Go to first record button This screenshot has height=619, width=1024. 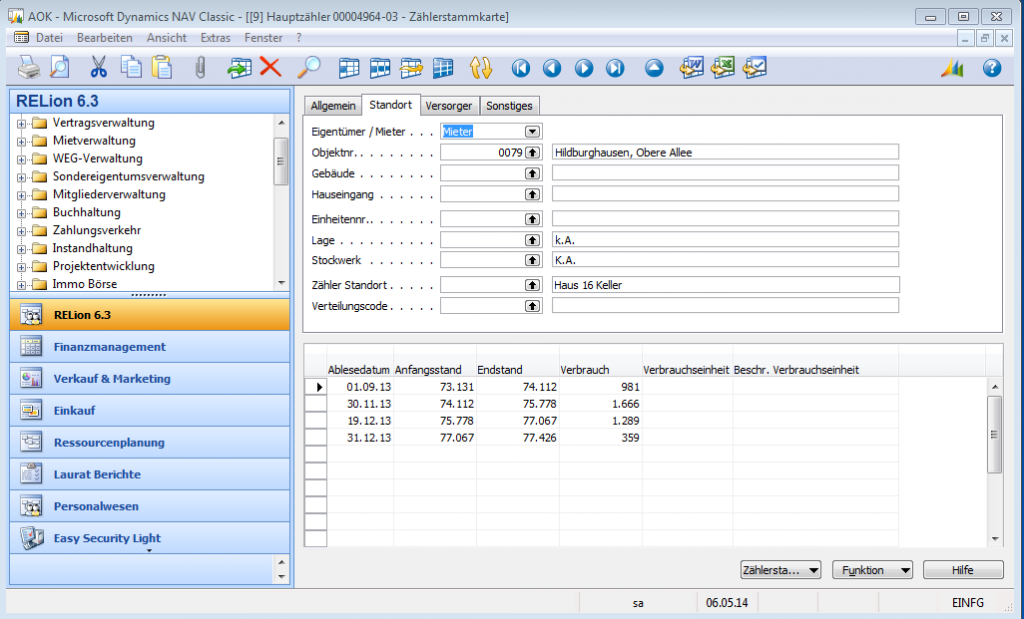pos(520,68)
